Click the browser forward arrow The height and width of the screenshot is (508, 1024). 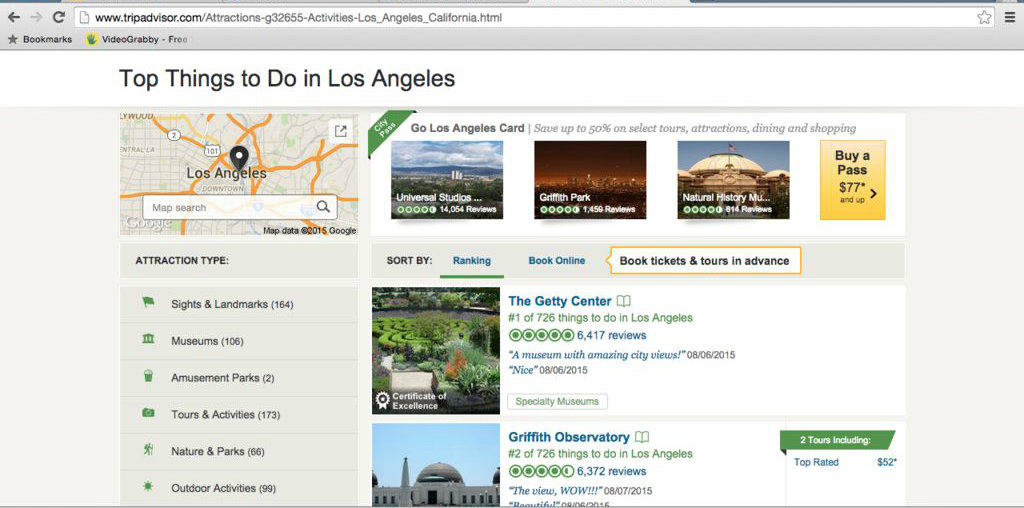pyautogui.click(x=37, y=18)
